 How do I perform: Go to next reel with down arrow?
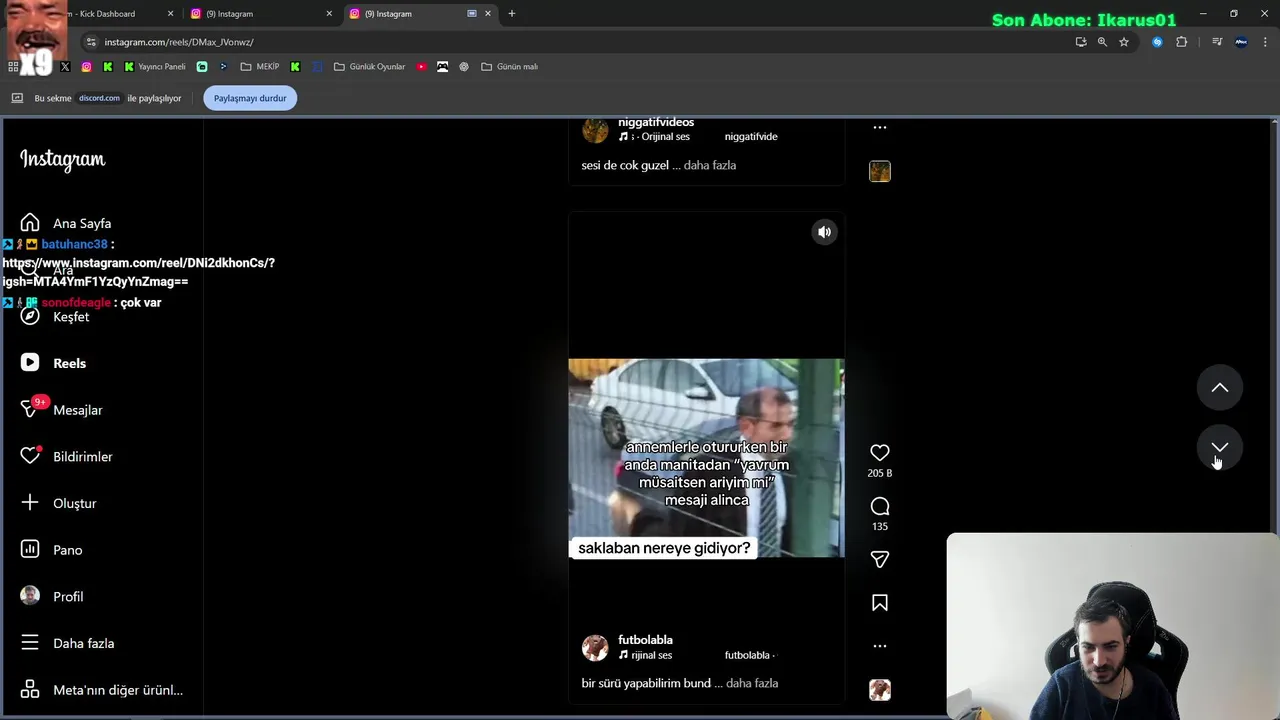(x=1220, y=447)
